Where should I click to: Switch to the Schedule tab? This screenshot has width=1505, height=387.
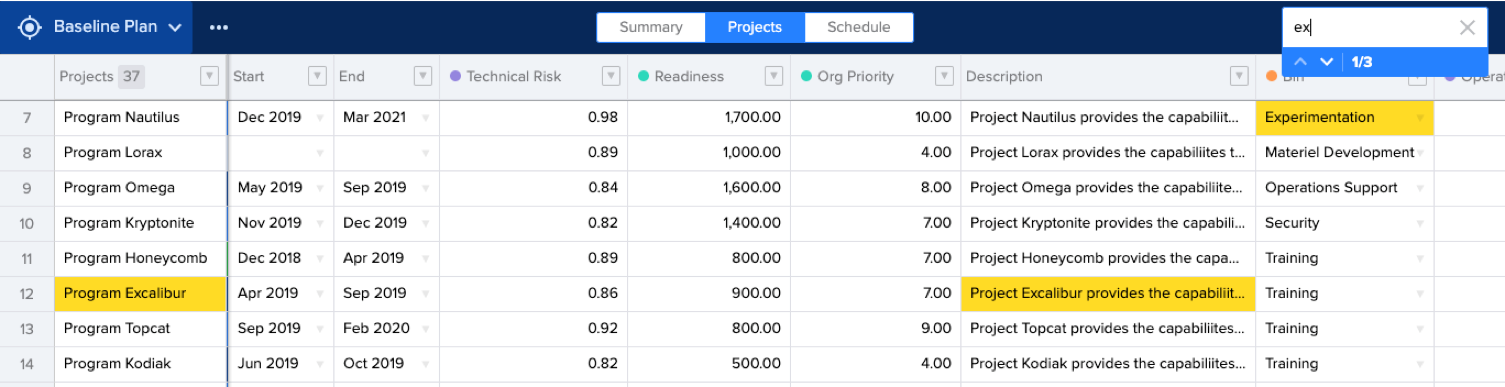pyautogui.click(x=859, y=28)
